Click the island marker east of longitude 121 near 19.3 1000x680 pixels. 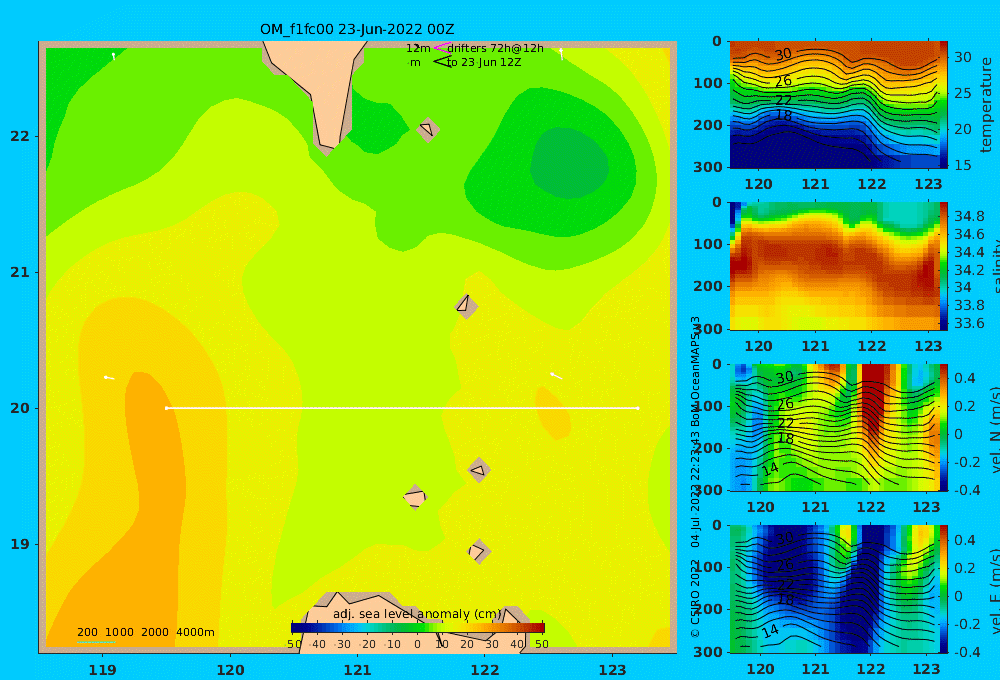click(x=415, y=497)
